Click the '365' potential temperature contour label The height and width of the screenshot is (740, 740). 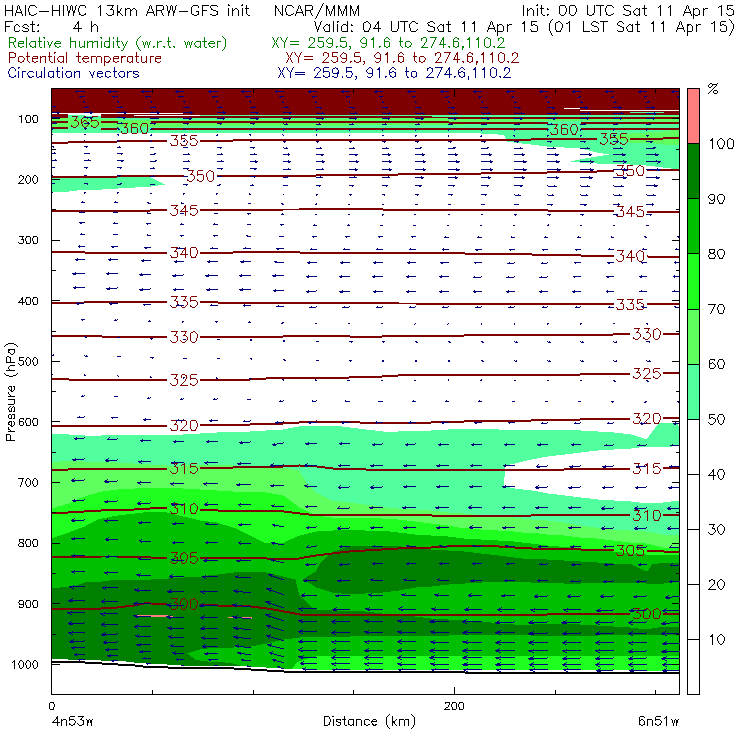[x=85, y=123]
